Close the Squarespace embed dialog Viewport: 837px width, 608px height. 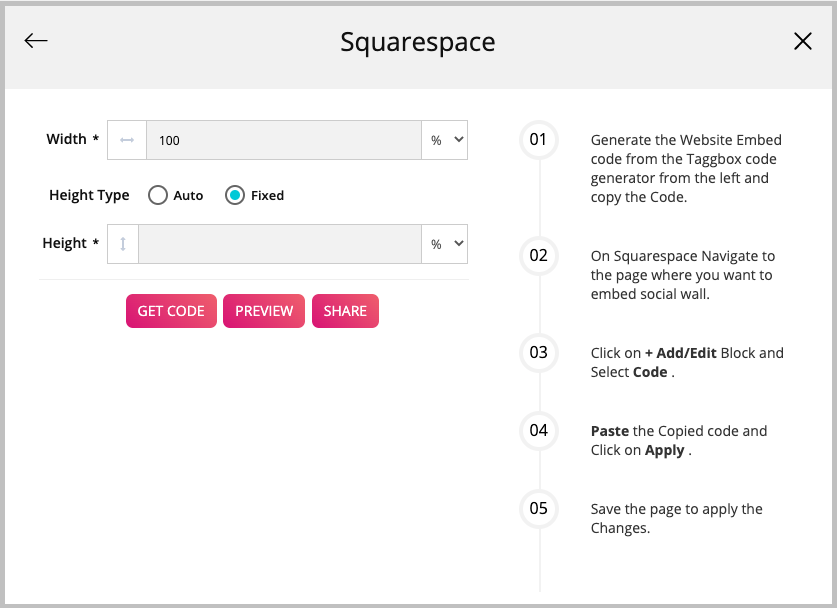pyautogui.click(x=802, y=42)
